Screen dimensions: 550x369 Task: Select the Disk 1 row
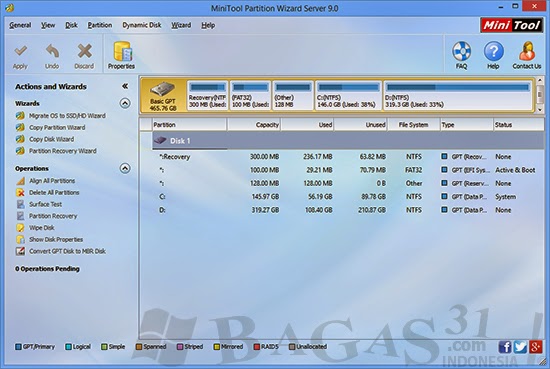point(348,141)
